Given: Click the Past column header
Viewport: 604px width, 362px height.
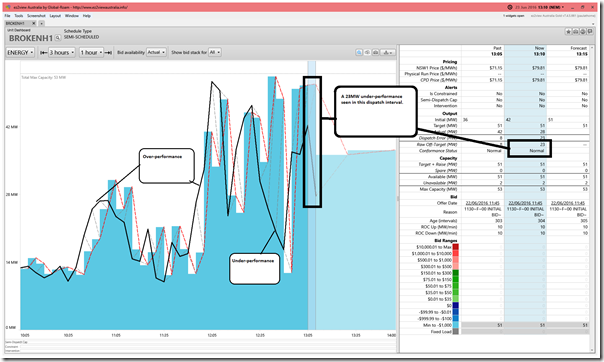Looking at the screenshot, I should [497, 48].
